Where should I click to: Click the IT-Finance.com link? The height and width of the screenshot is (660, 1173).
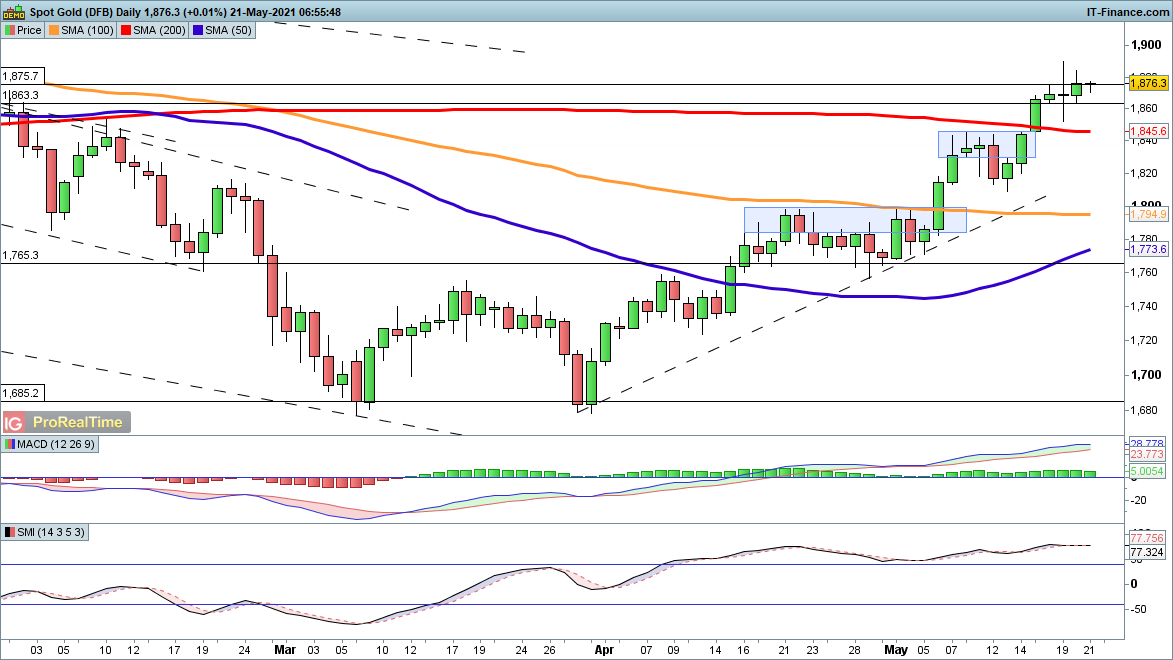click(x=1128, y=11)
